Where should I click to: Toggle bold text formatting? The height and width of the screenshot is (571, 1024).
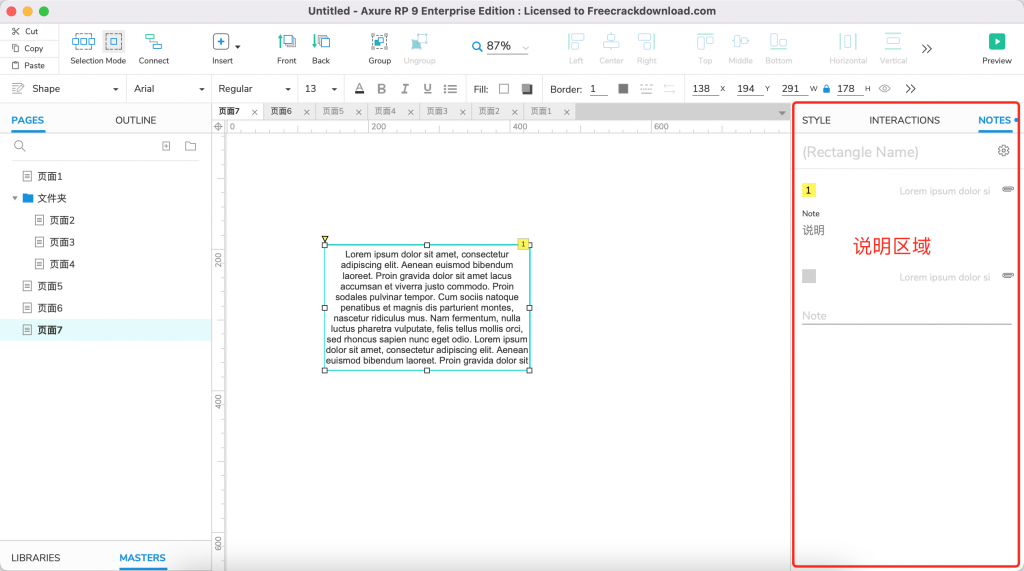pos(381,89)
